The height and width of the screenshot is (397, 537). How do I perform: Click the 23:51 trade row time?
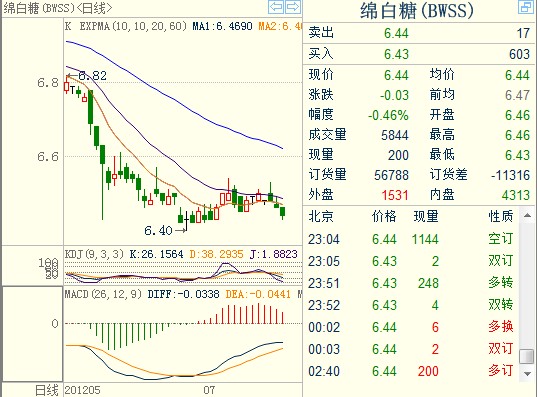[x=324, y=283]
